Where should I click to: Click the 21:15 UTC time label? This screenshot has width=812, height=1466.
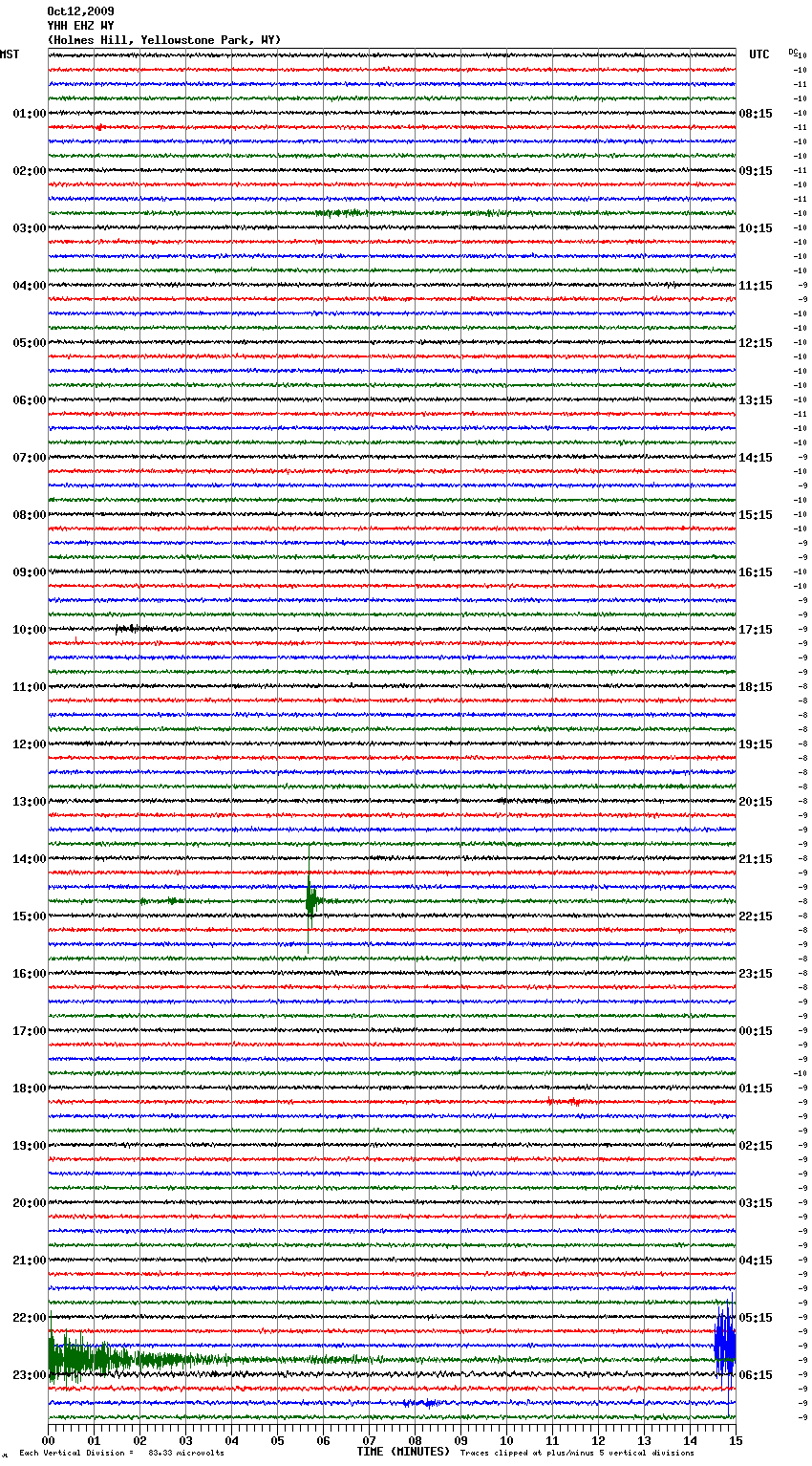(756, 859)
